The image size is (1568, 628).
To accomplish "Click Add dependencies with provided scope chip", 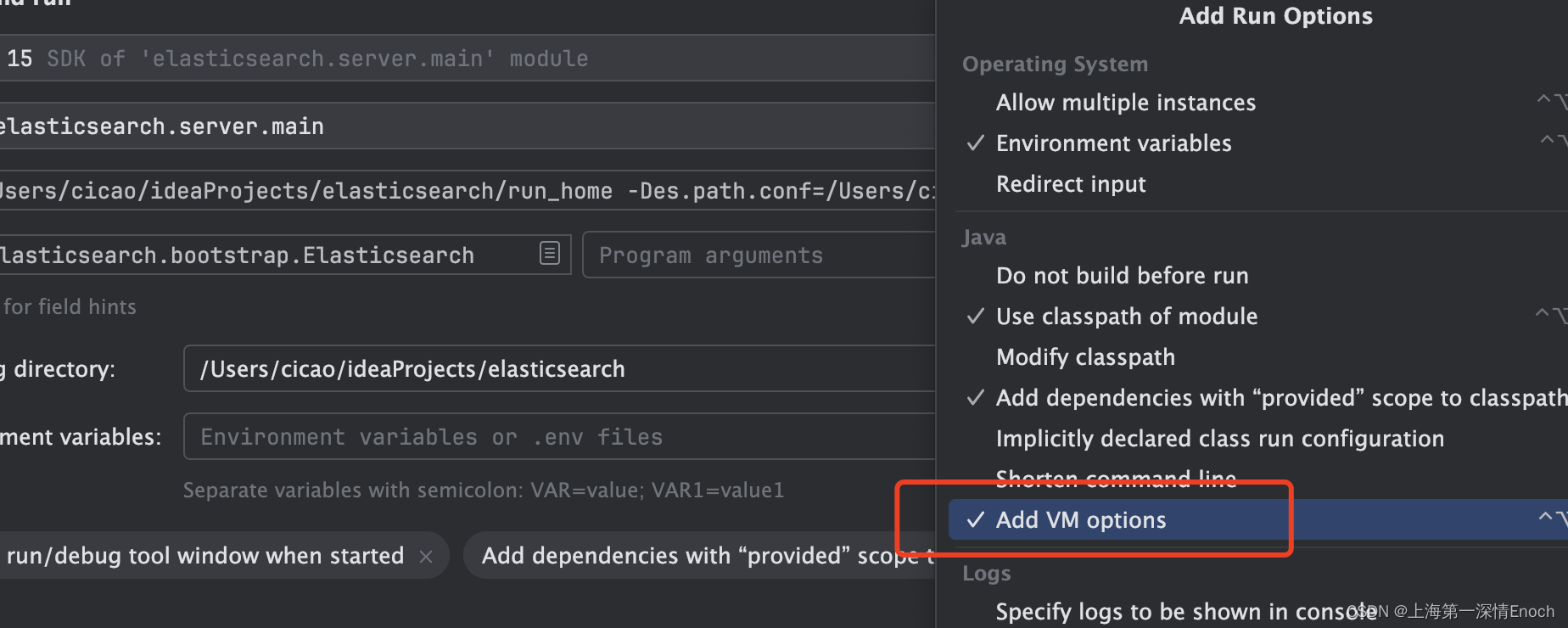I will tap(701, 556).
